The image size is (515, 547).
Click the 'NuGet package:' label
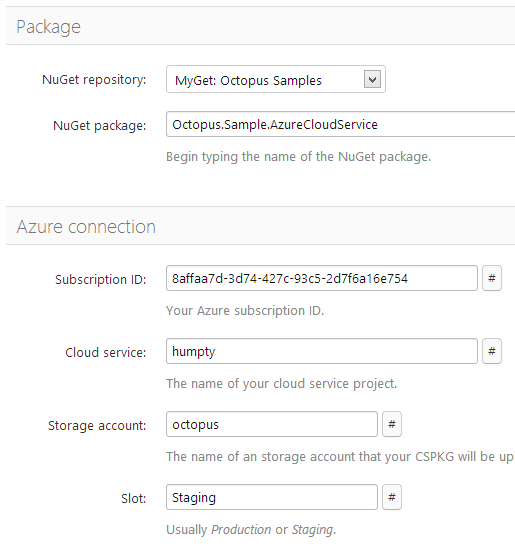coord(100,126)
